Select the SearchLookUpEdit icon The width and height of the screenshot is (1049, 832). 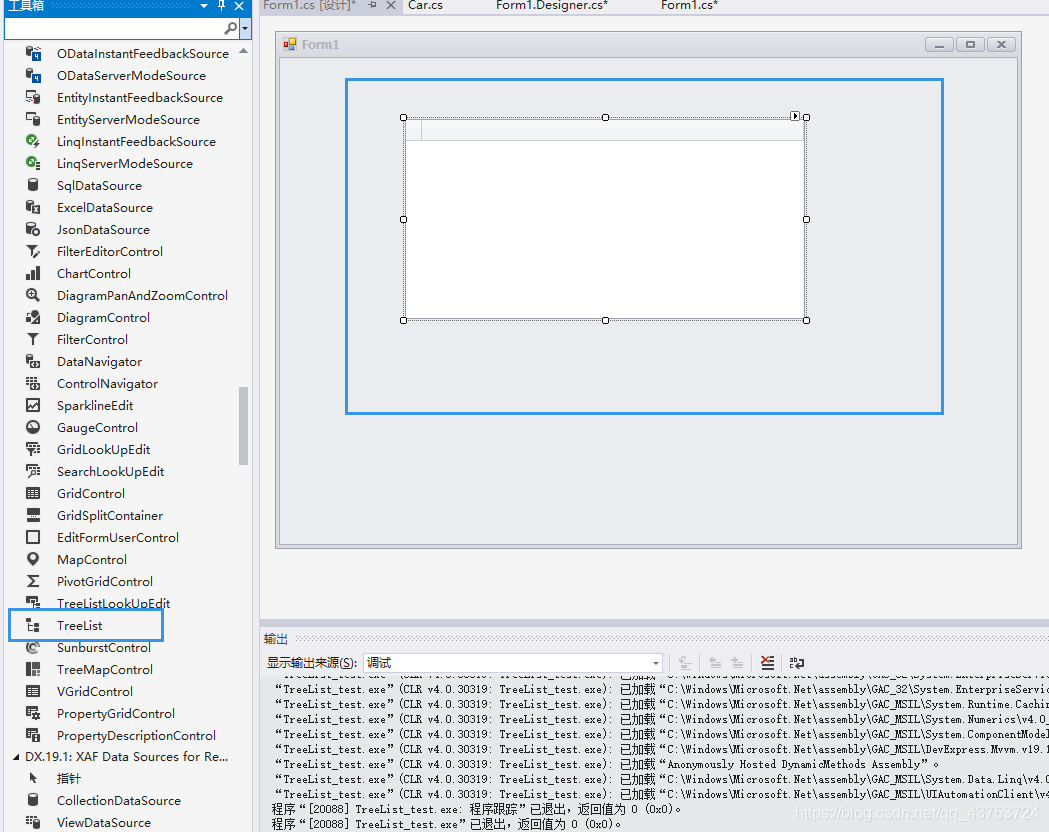(33, 472)
